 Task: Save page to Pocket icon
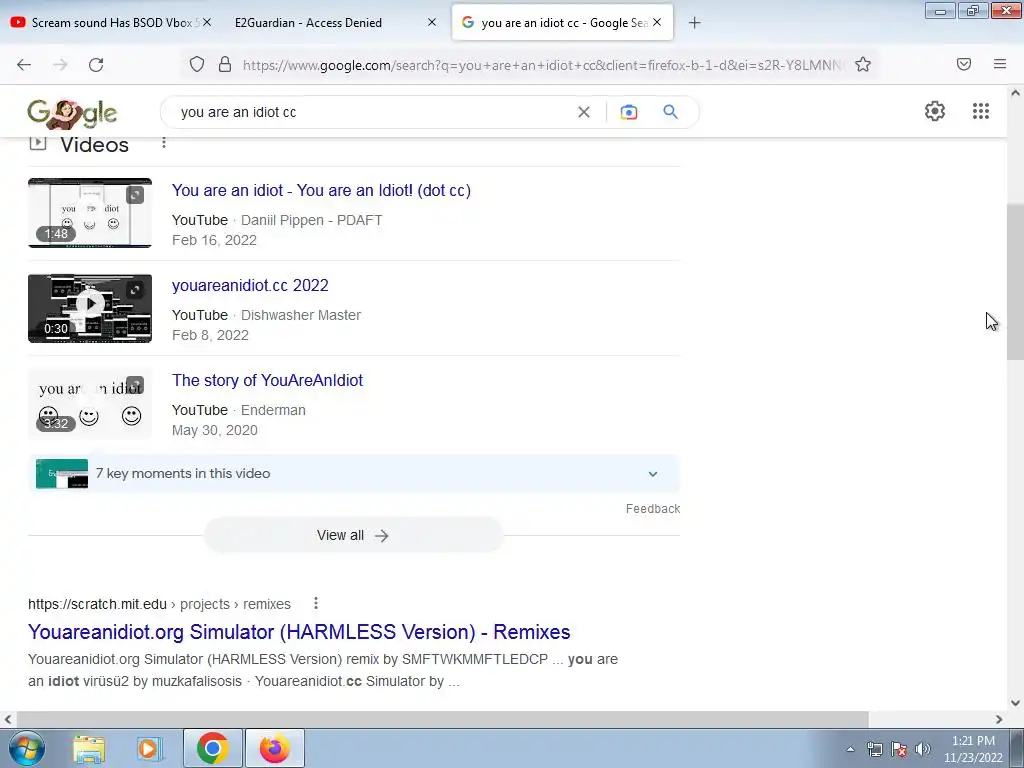[964, 64]
